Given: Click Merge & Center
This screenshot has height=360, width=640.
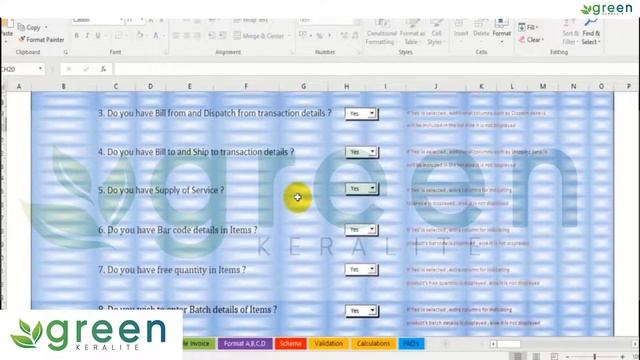Looking at the screenshot, I should tap(259, 36).
